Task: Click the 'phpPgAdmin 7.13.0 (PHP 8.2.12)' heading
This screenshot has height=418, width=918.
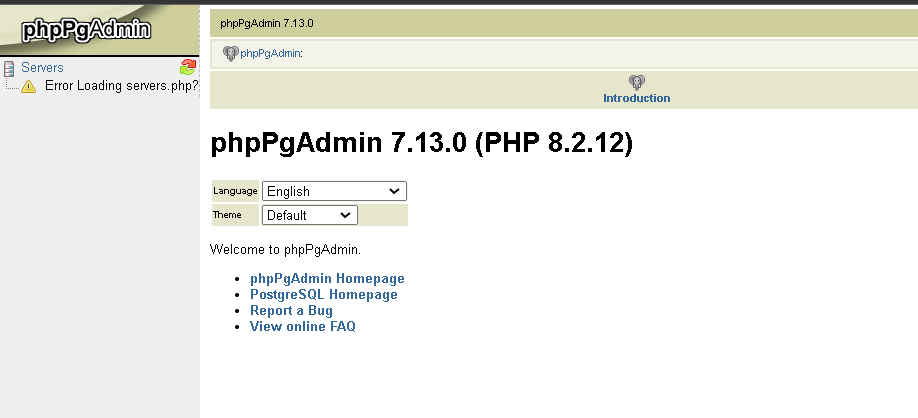Action: [422, 142]
